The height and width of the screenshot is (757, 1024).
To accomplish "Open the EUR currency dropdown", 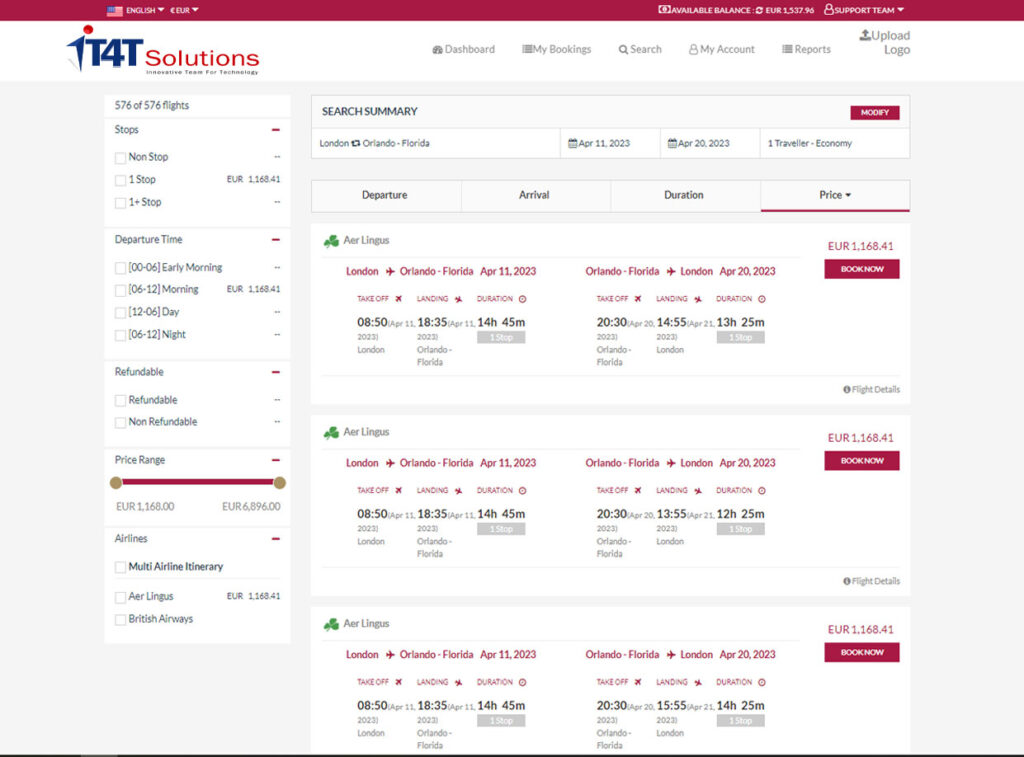I will (184, 10).
